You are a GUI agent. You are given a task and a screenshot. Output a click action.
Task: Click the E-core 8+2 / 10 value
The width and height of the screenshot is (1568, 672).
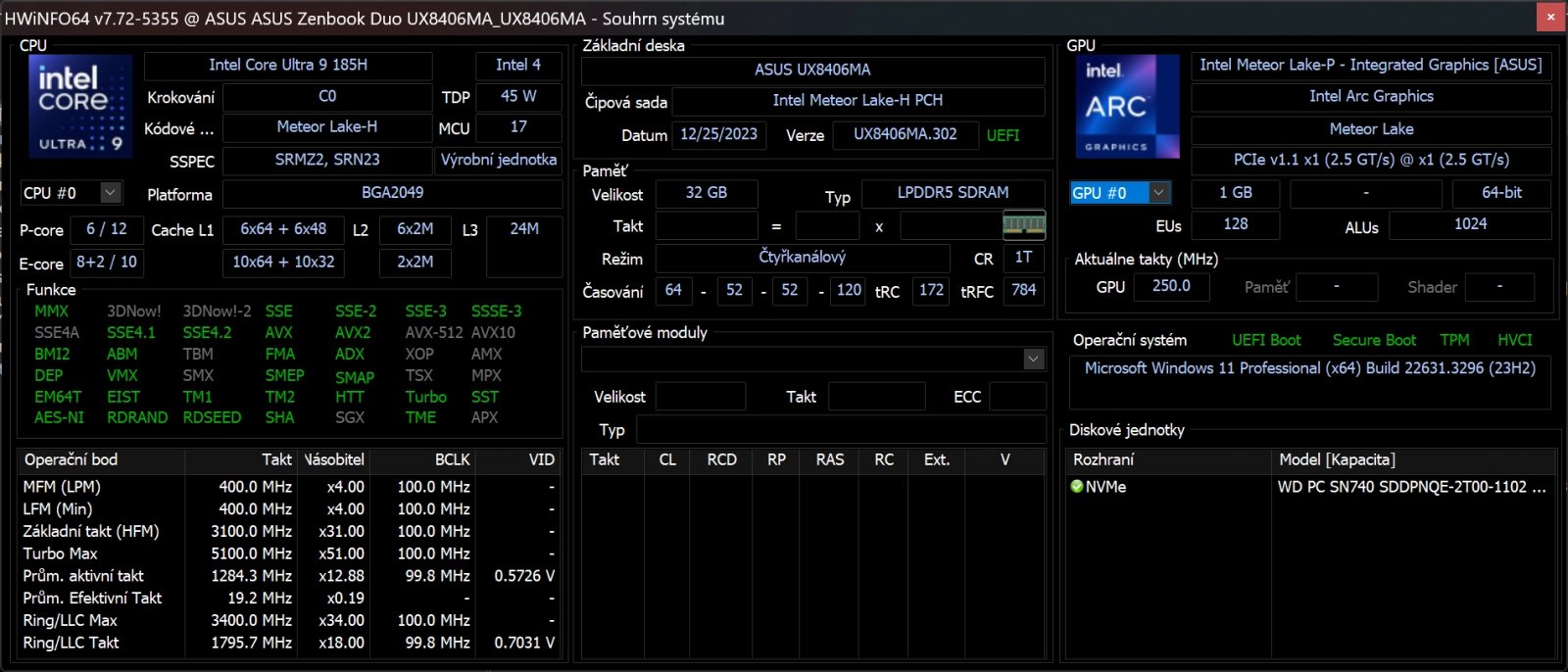click(x=106, y=263)
